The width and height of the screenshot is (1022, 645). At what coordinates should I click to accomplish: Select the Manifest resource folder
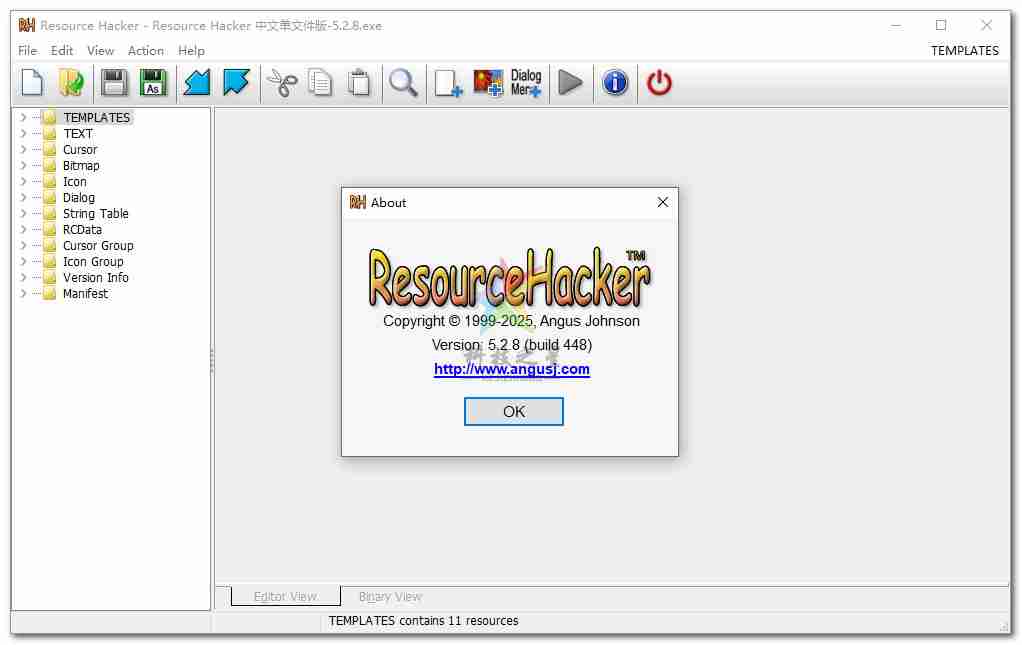coord(84,293)
